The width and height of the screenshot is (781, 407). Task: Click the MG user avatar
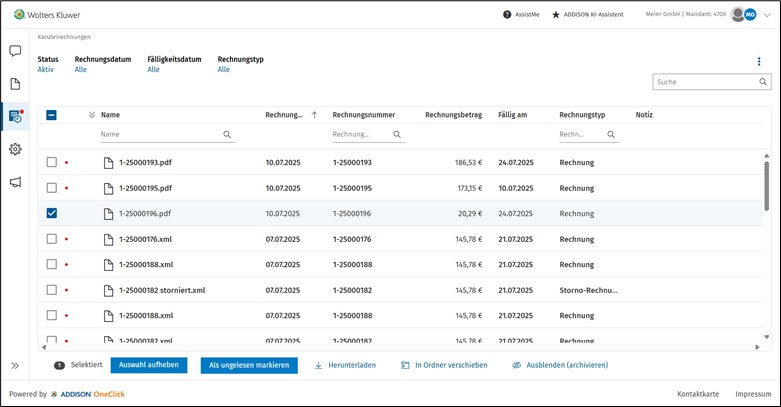click(750, 14)
